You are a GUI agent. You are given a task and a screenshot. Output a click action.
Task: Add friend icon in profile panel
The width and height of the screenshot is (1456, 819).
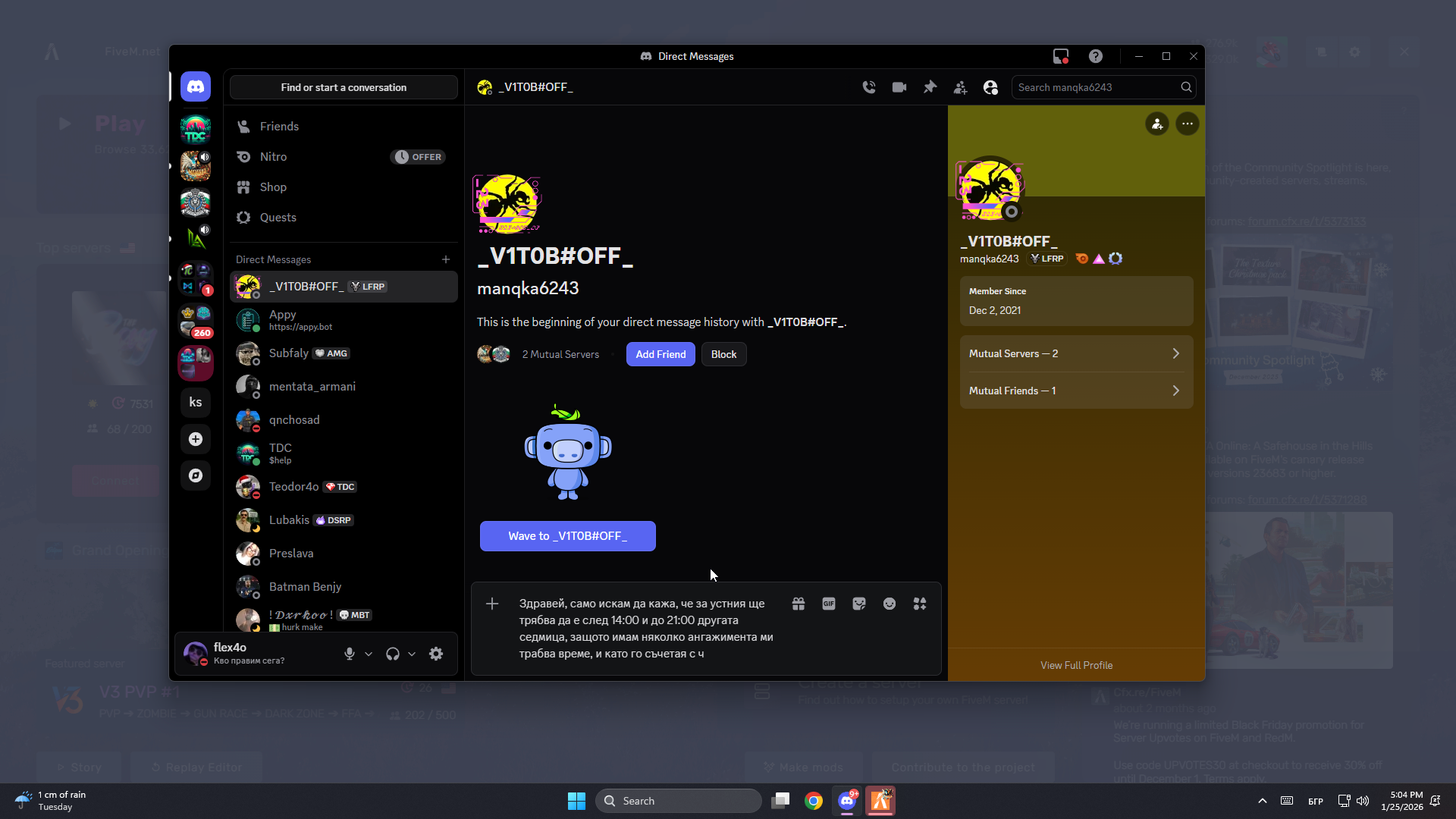(1157, 124)
